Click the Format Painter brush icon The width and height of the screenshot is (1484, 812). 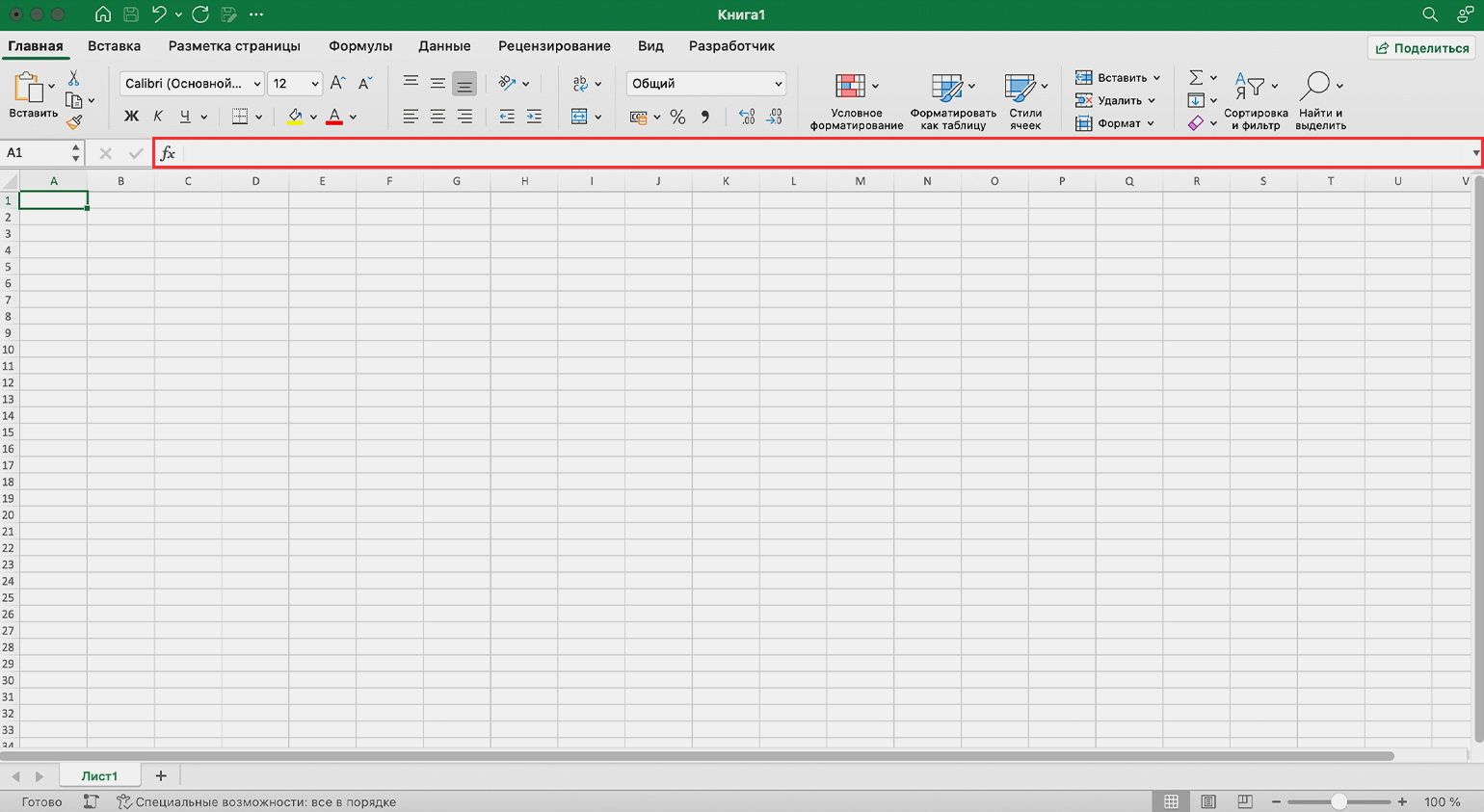click(x=74, y=122)
